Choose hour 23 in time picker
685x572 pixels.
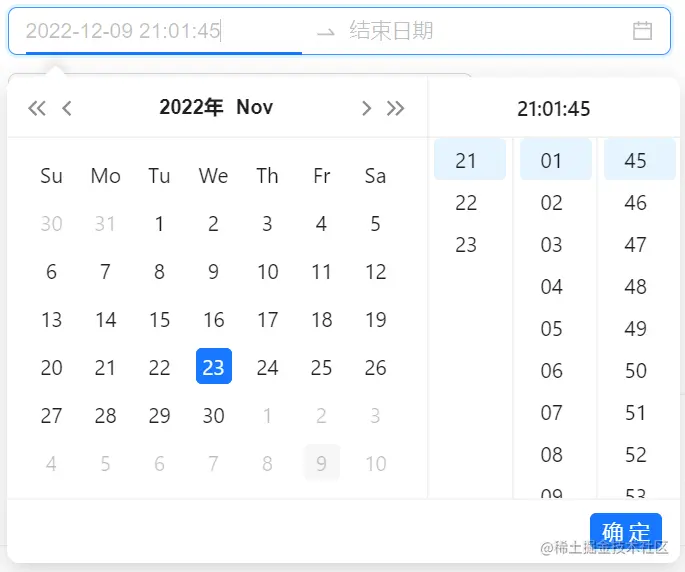point(466,245)
